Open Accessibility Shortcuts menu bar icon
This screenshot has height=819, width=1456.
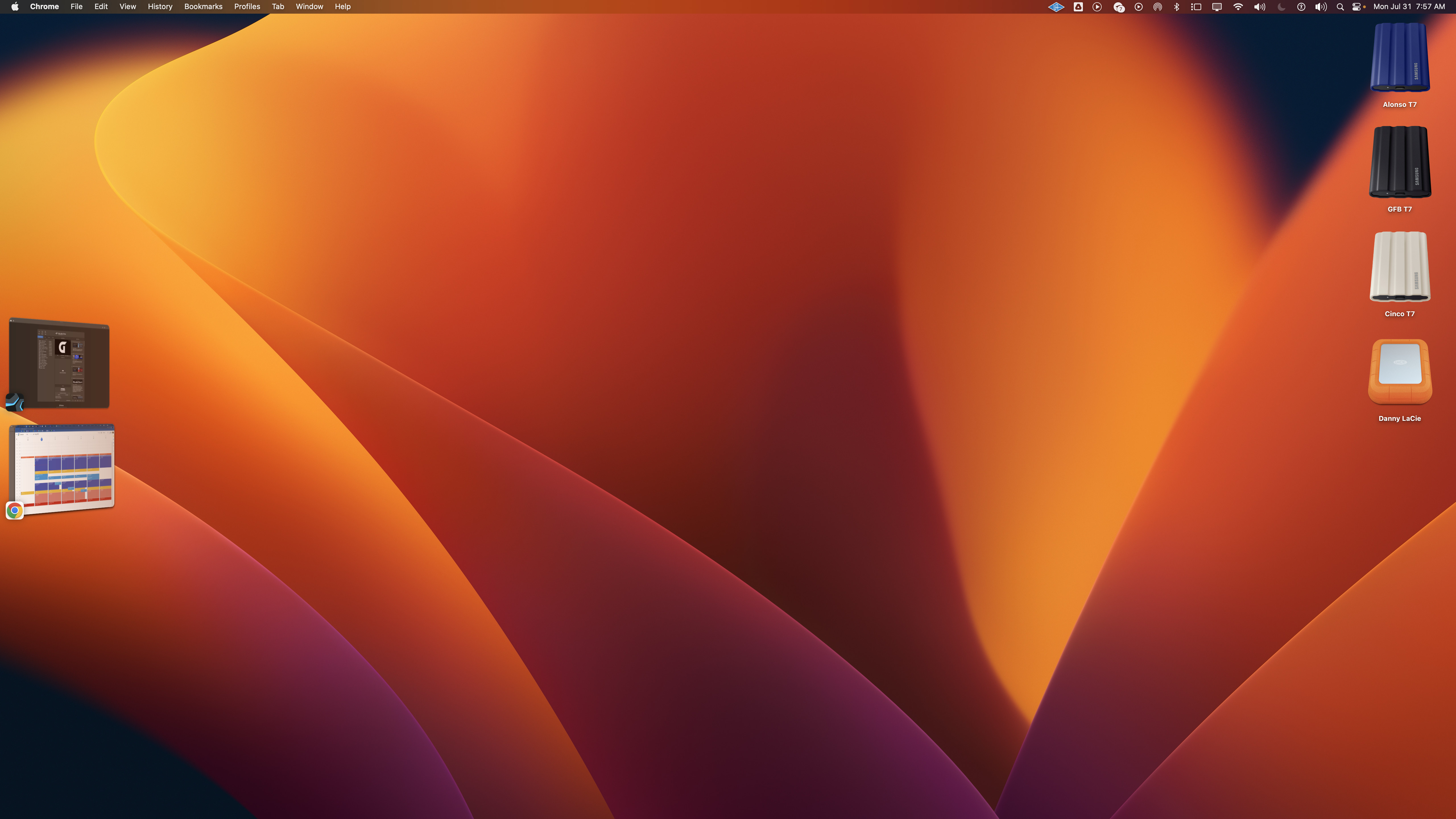(x=1301, y=7)
